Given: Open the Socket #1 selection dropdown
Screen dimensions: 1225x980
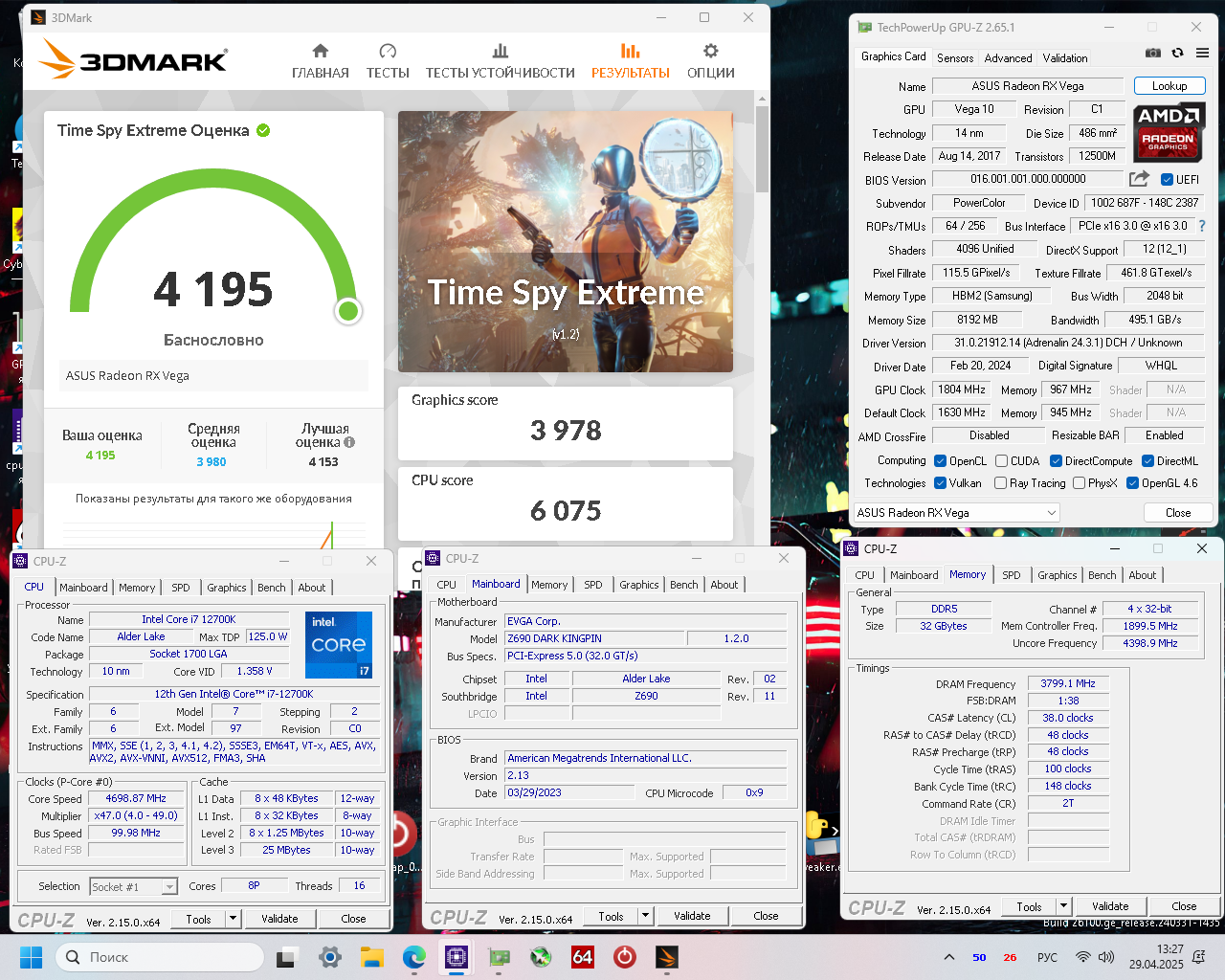Looking at the screenshot, I should click(134, 887).
